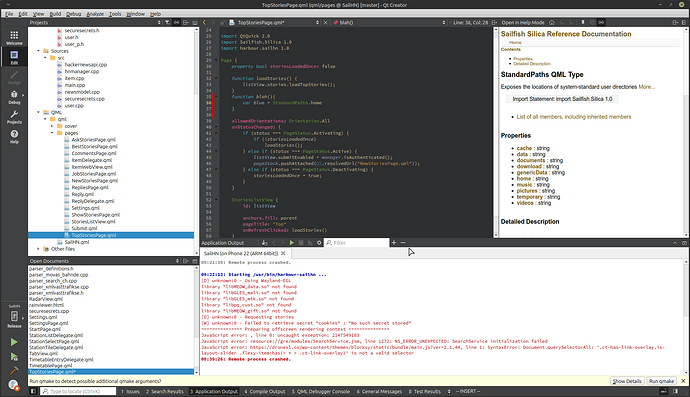The height and width of the screenshot is (397, 690).
Task: Close the SailHN on Phone 22 output tab
Action: [283, 254]
